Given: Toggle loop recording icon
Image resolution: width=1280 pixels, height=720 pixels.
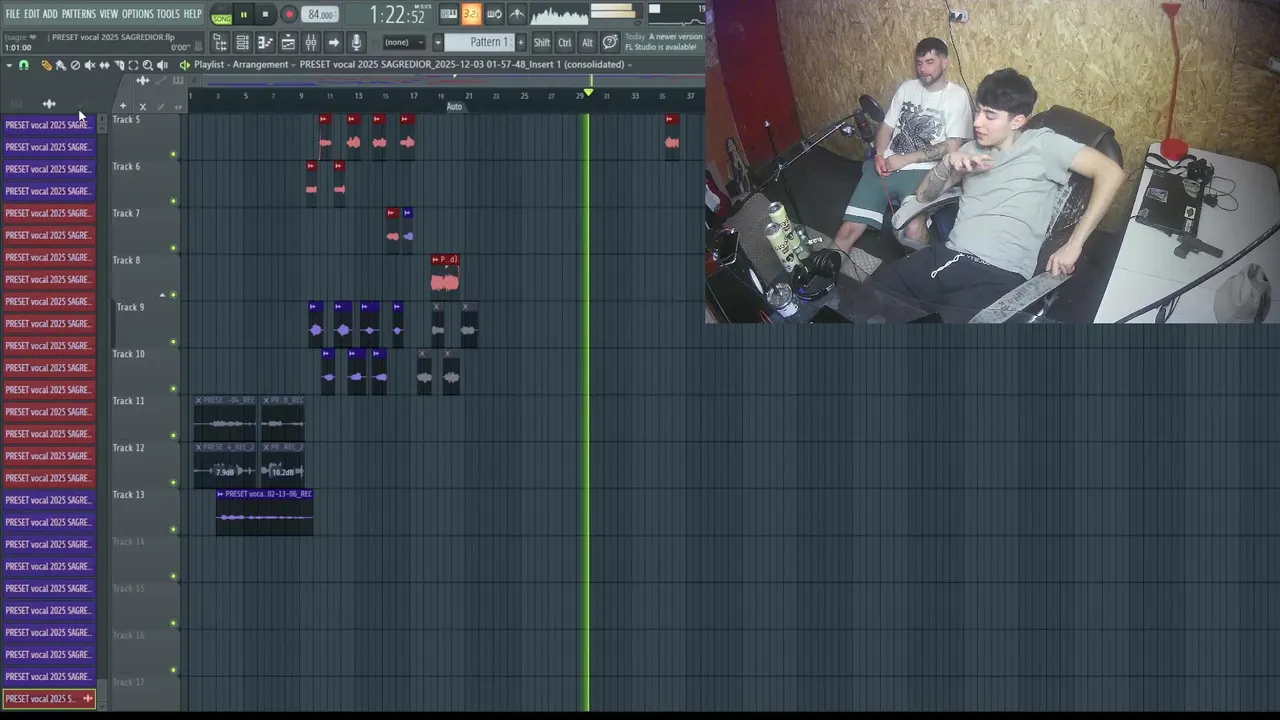Looking at the screenshot, I should pos(494,14).
